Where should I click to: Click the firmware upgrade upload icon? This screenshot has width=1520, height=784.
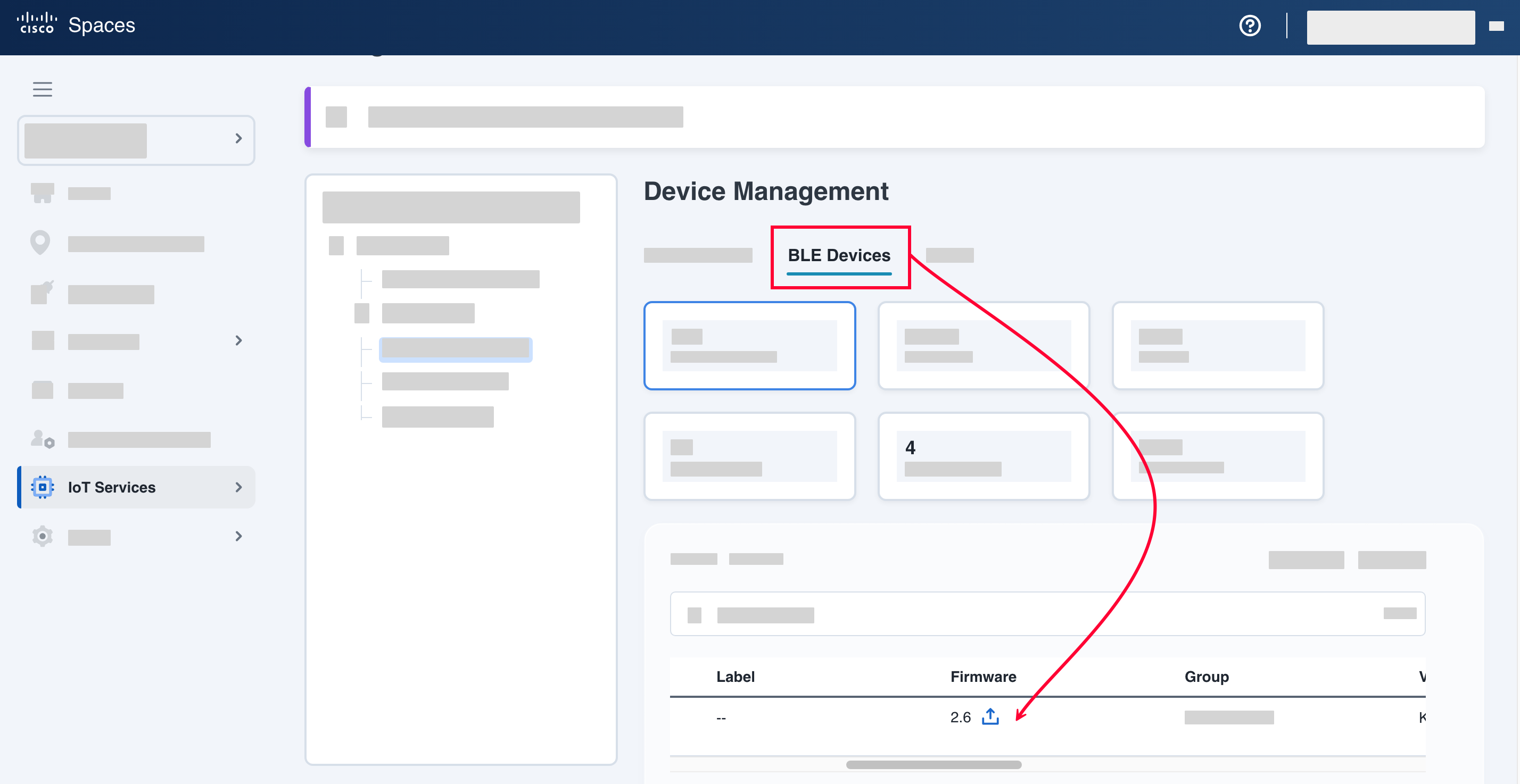990,717
